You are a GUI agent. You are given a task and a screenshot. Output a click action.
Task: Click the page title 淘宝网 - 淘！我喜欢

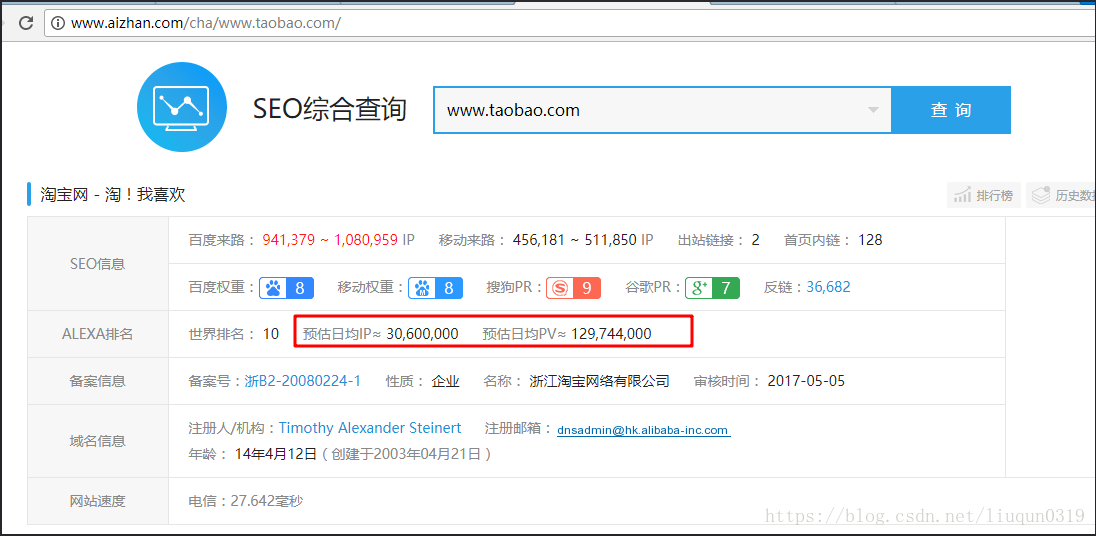click(x=113, y=195)
